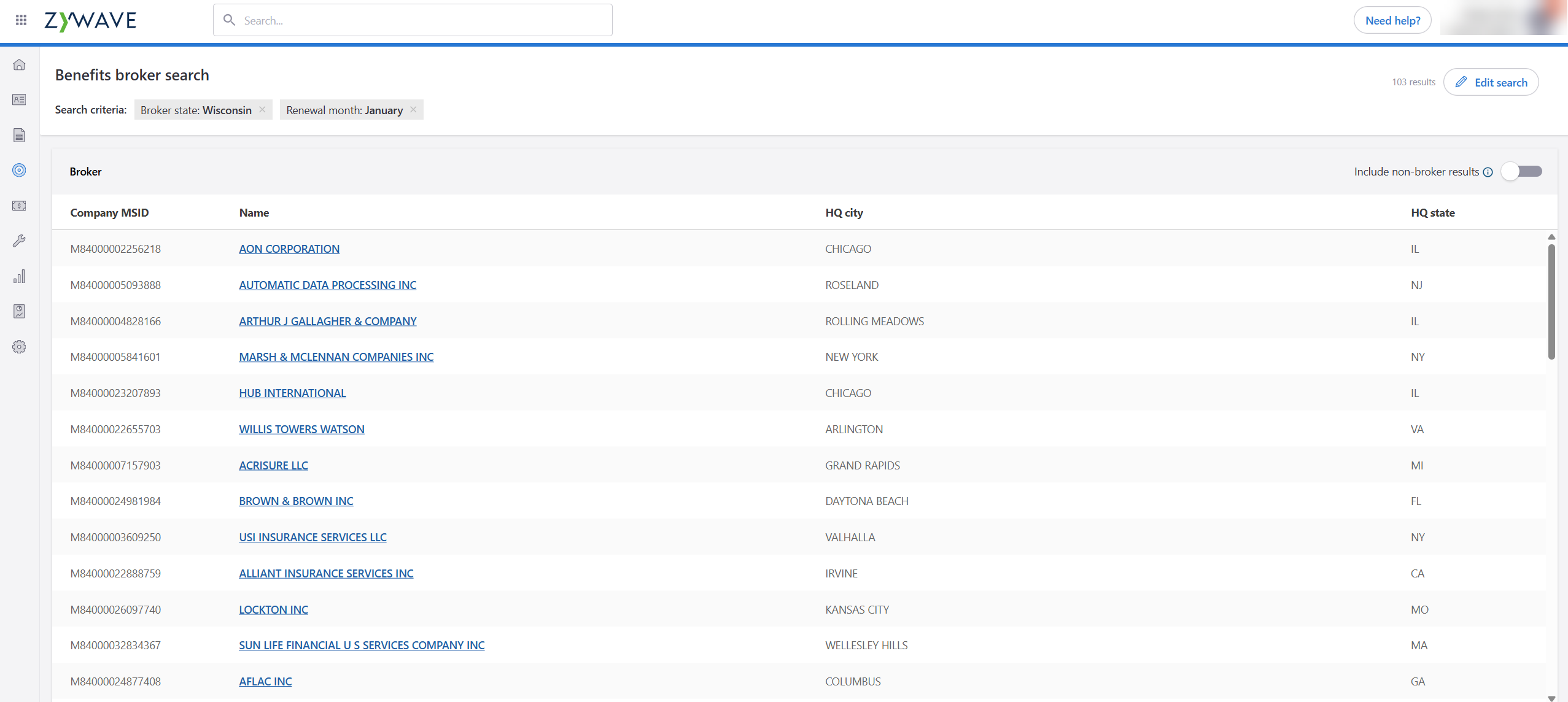
Task: Open the document sidebar icon
Action: click(x=19, y=135)
